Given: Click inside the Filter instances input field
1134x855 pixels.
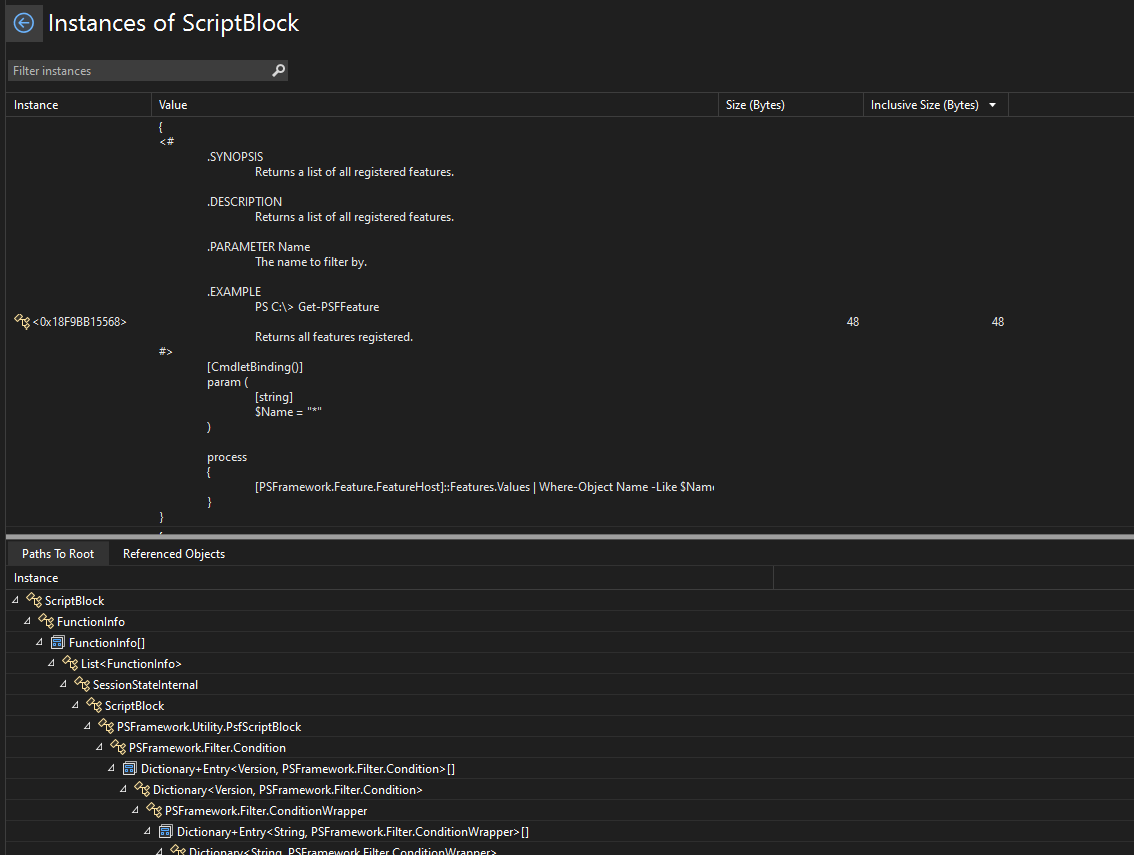Looking at the screenshot, I should [130, 70].
